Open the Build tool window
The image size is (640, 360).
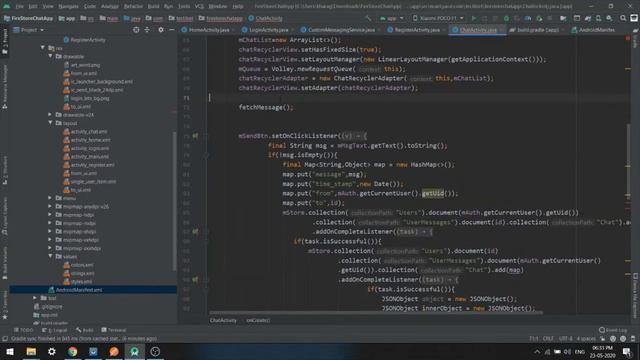(85, 330)
